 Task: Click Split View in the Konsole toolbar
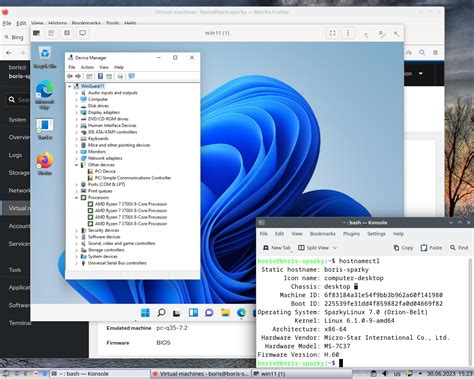[x=313, y=248]
